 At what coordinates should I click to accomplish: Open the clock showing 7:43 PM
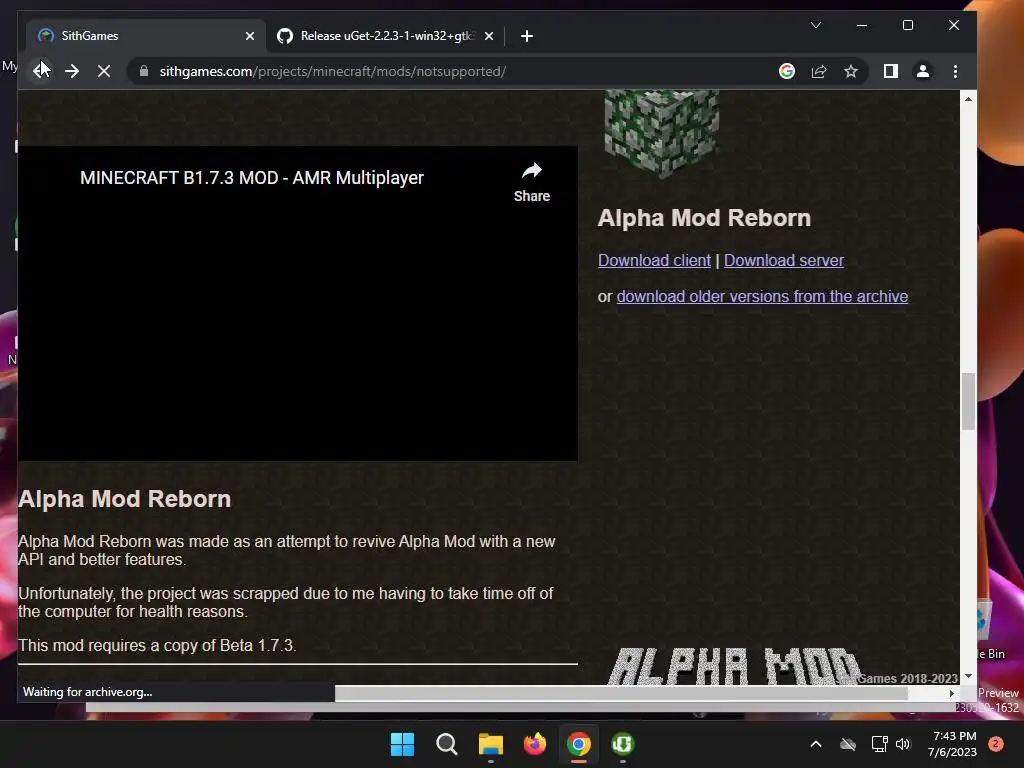[952, 744]
